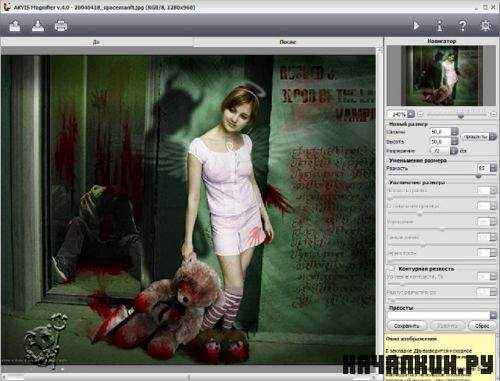Expand the Пресеты dropdown list
The image size is (500, 381).
(x=493, y=315)
